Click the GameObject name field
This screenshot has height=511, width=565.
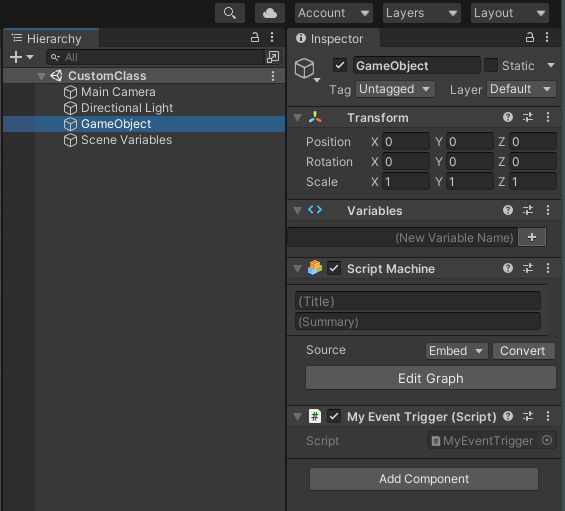tap(417, 65)
